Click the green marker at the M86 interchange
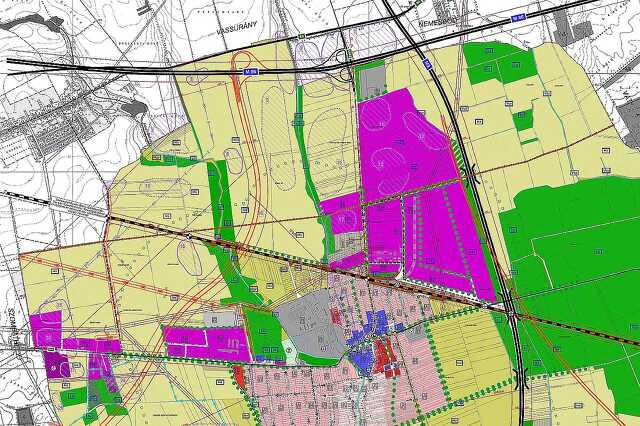This screenshot has width=640, height=426. pos(349,52)
